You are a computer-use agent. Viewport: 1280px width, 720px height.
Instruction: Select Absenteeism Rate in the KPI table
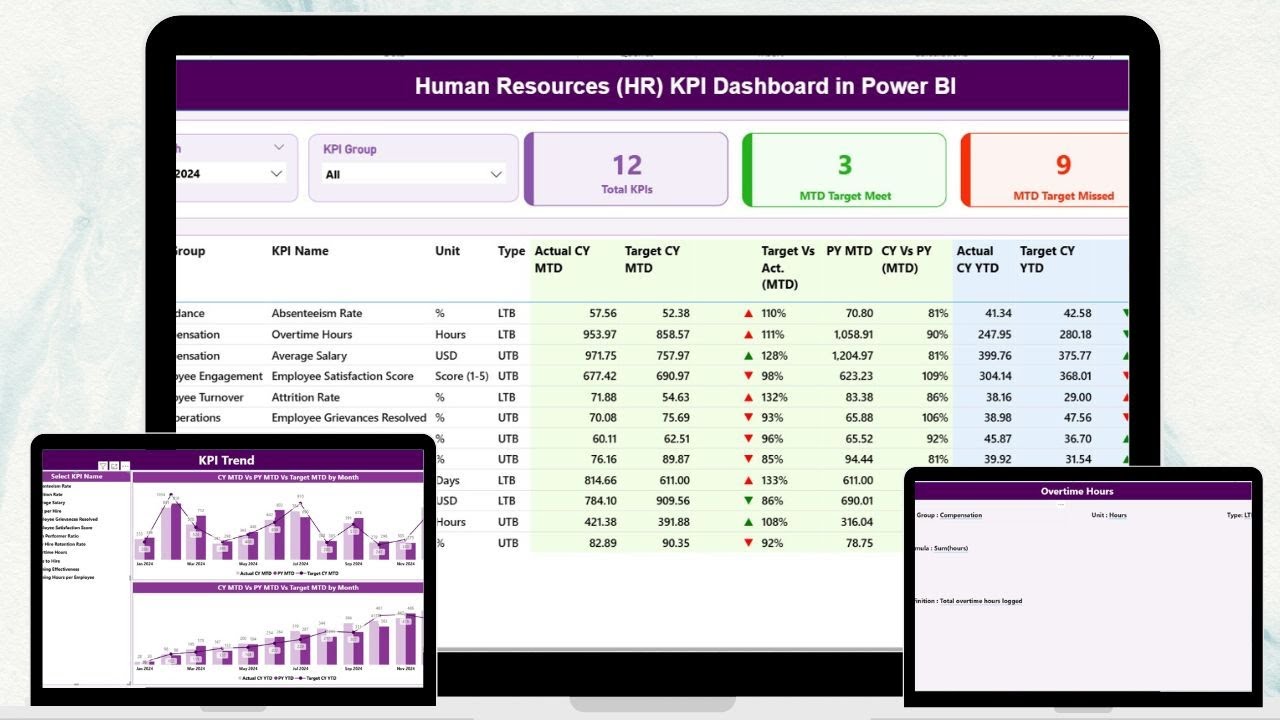pyautogui.click(x=319, y=313)
